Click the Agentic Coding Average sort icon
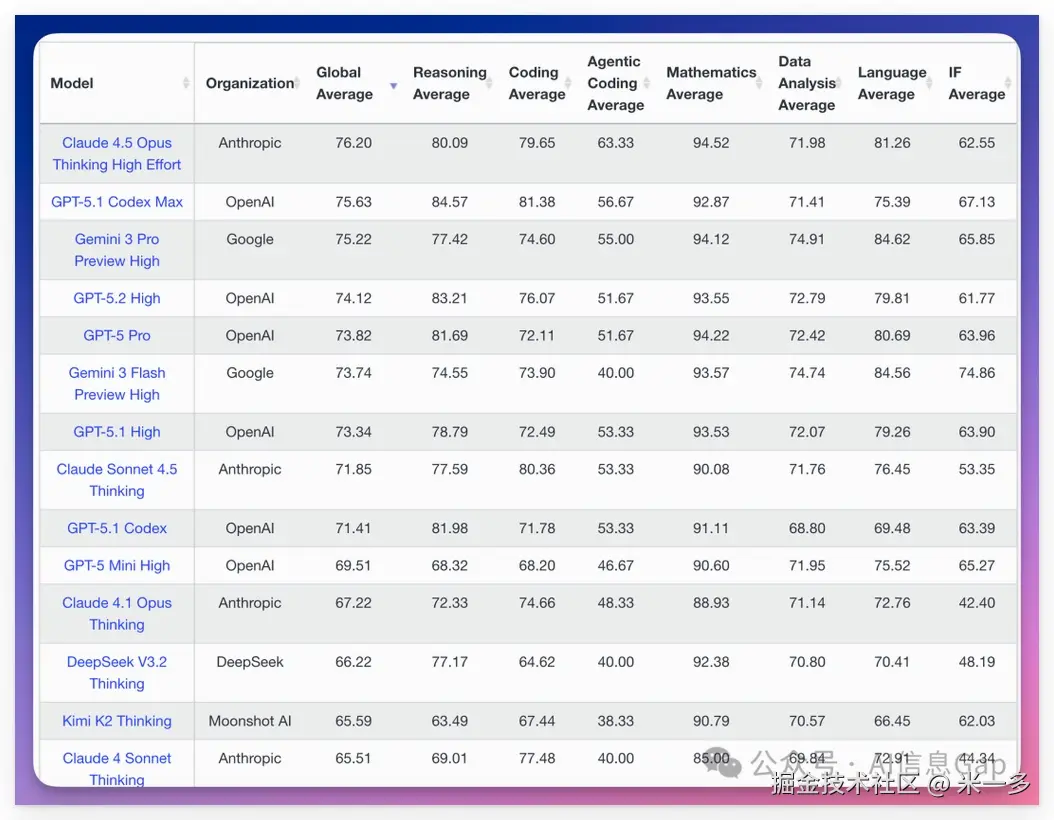 (x=647, y=83)
